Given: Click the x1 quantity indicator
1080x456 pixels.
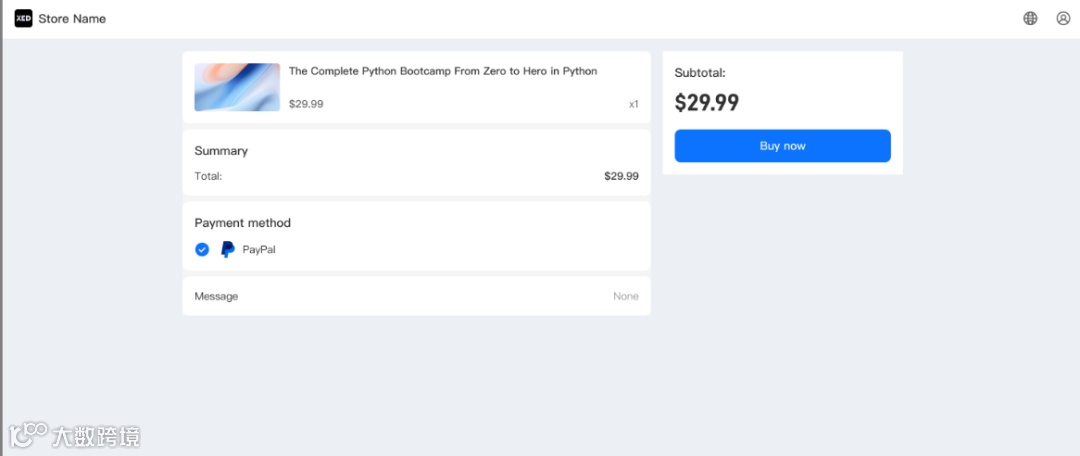Looking at the screenshot, I should pos(633,103).
